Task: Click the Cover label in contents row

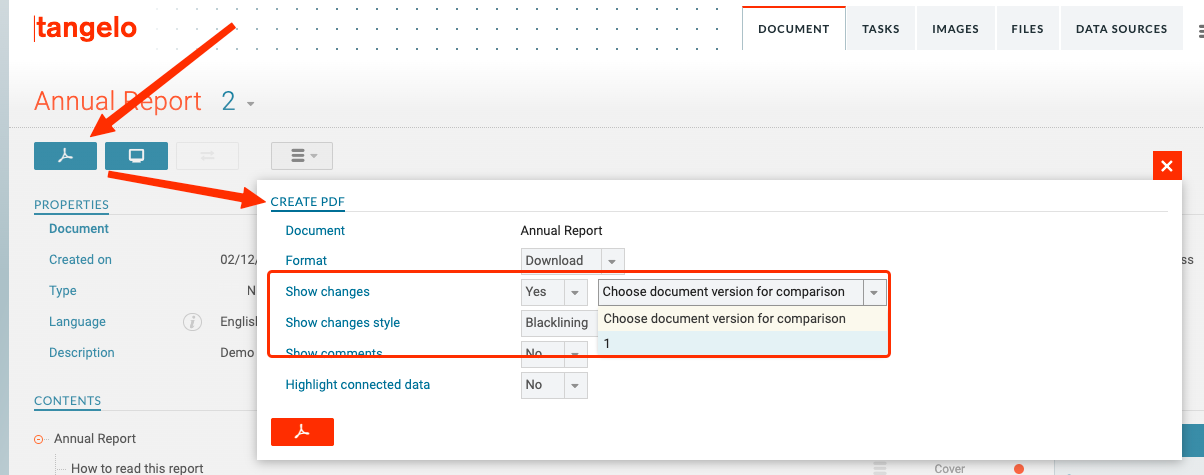Action: pos(950,468)
